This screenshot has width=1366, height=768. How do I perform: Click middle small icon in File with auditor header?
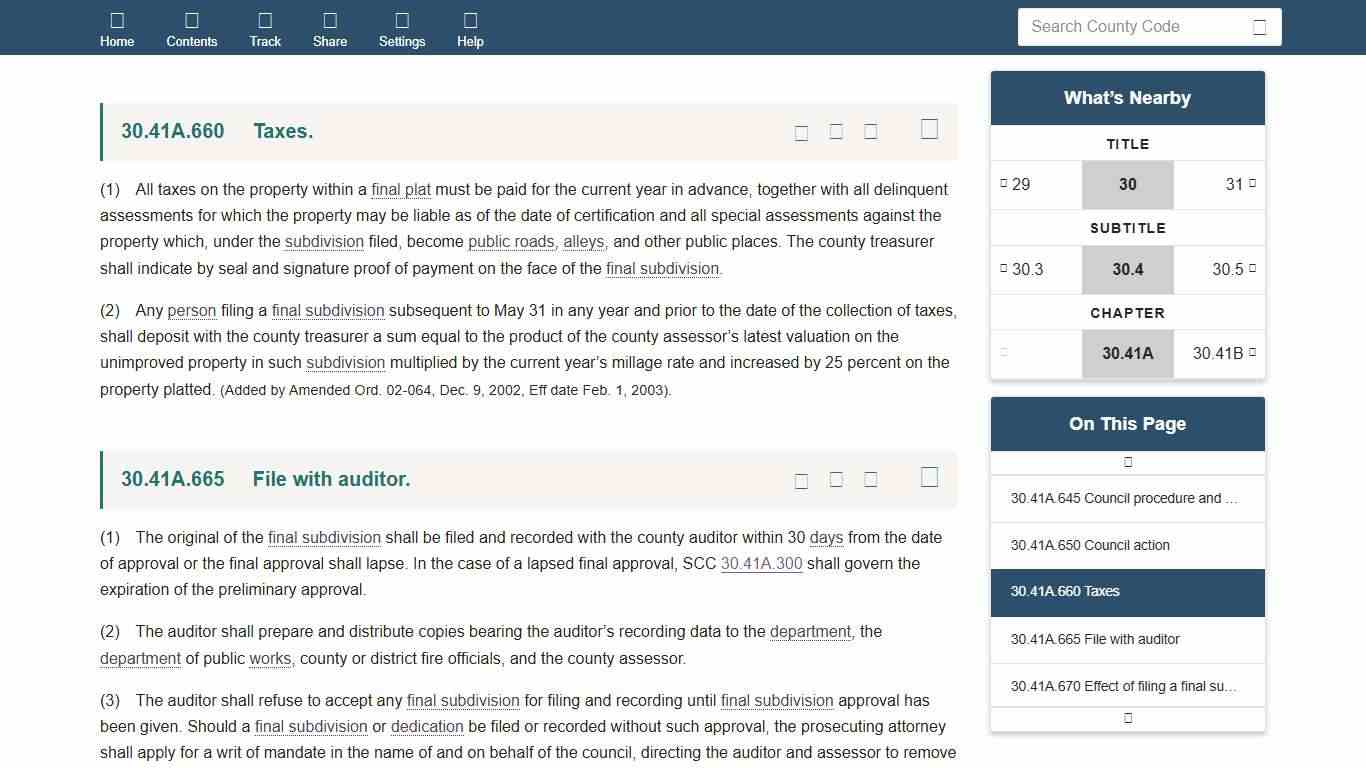coord(836,480)
